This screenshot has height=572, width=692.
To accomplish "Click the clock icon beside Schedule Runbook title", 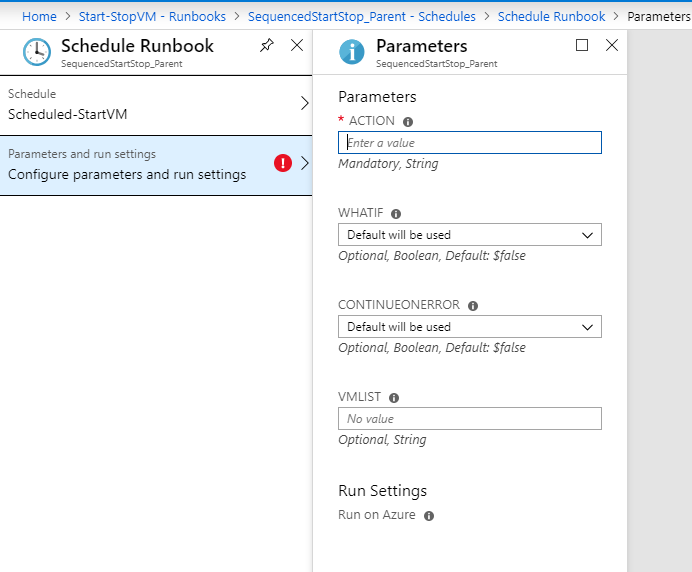I will [36, 52].
